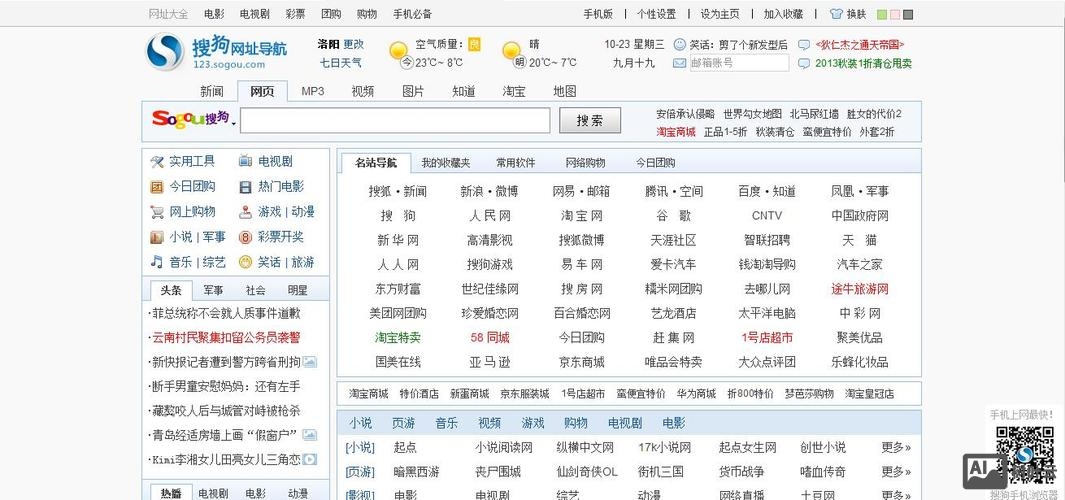The width and height of the screenshot is (1065, 500).
Task: Expand 更多 in the 小说 row
Action: pos(896,448)
